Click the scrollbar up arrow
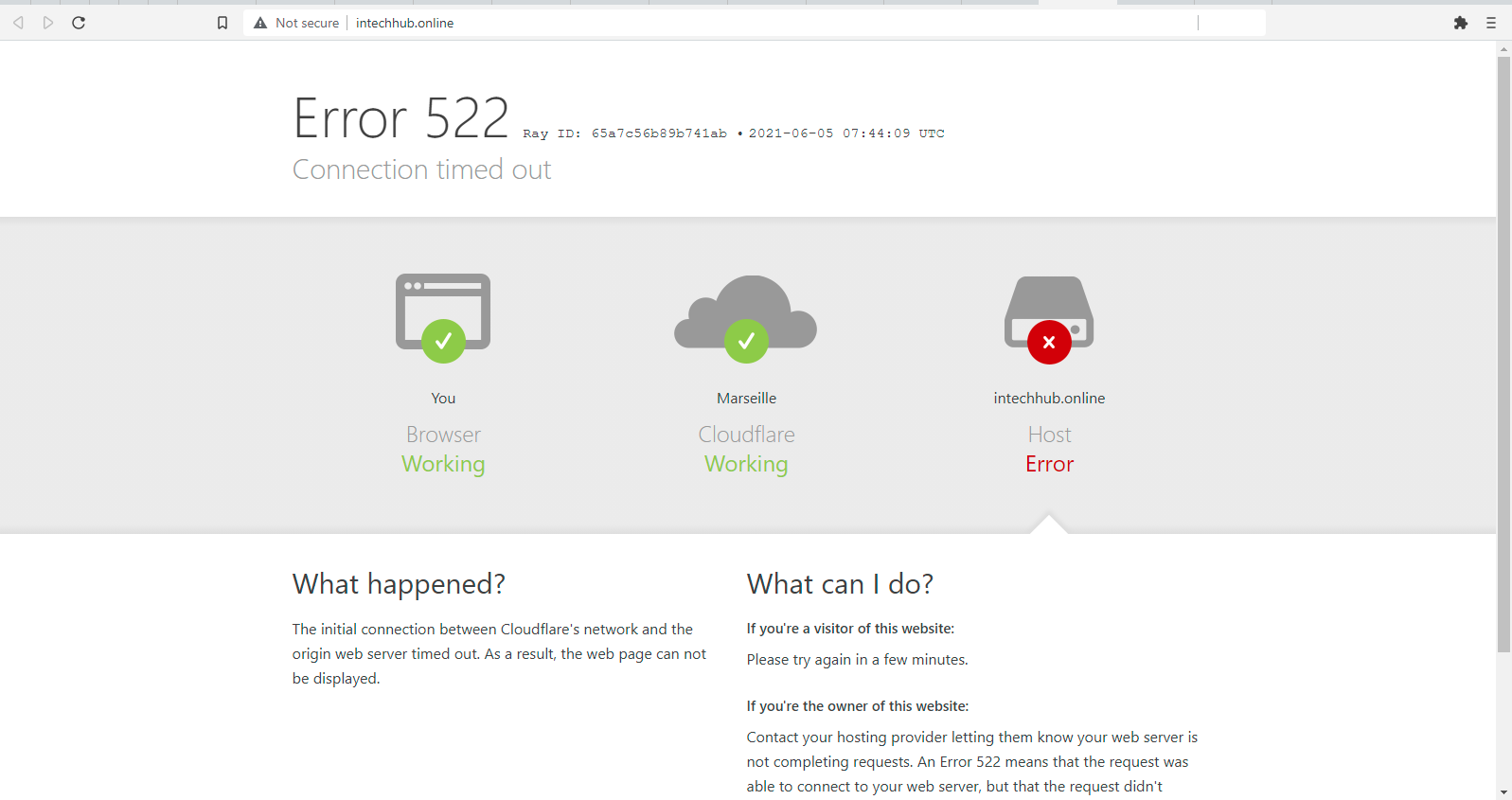Viewport: 1512px width, 800px height. click(1503, 49)
